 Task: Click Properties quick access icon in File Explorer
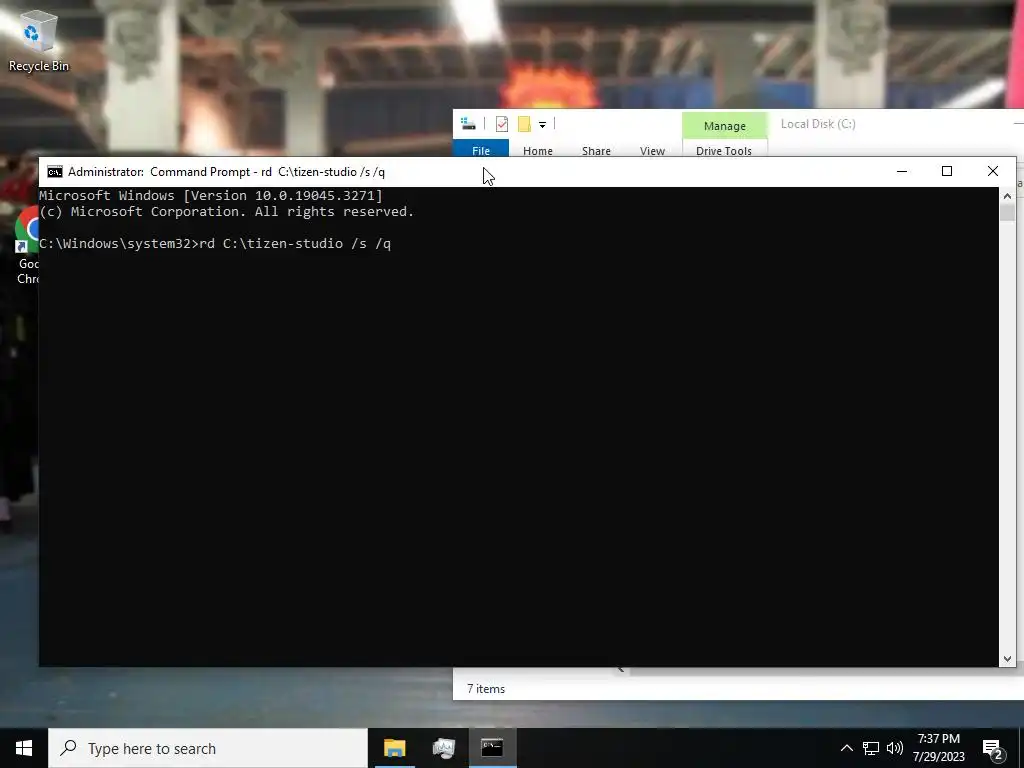point(502,124)
